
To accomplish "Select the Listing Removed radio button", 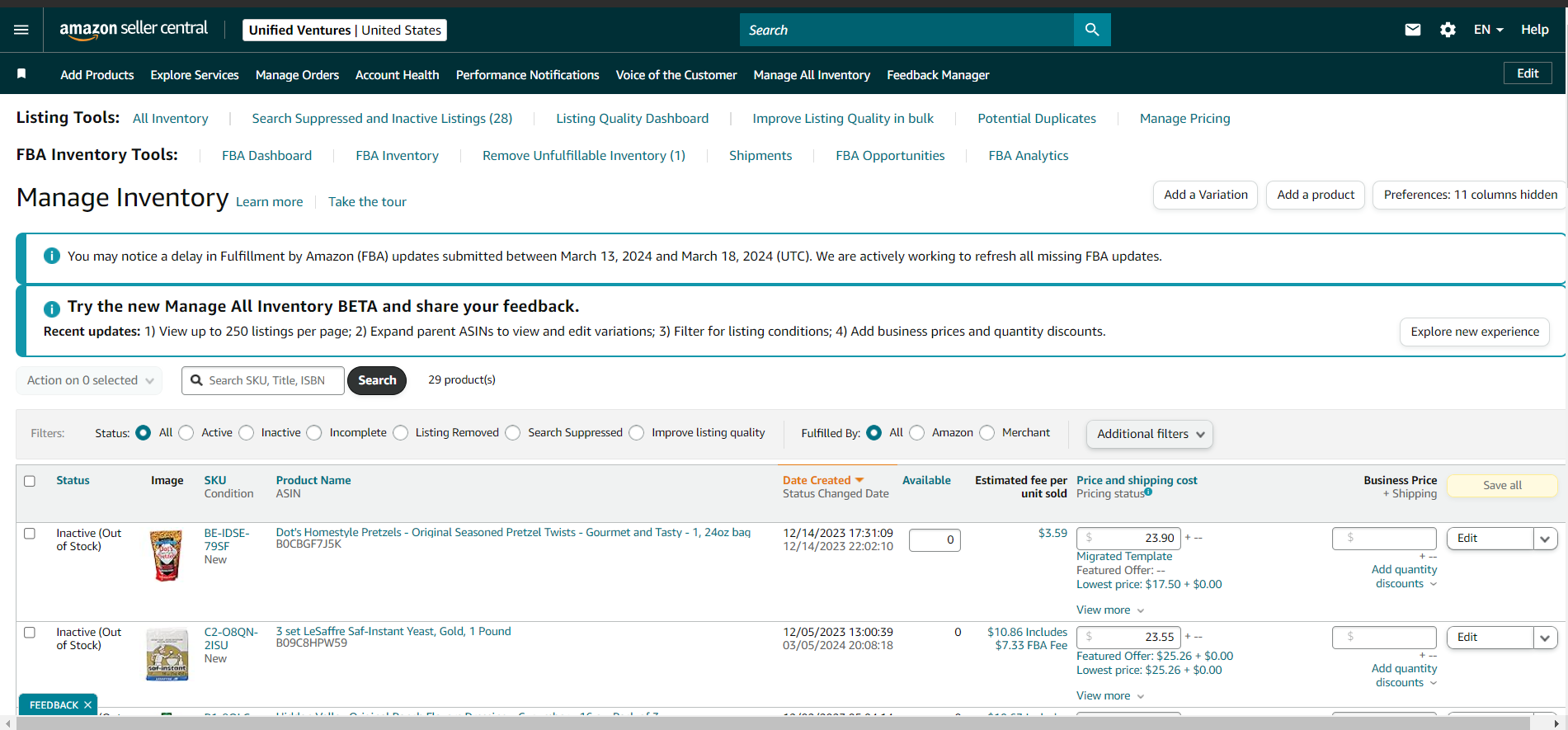I will [401, 433].
